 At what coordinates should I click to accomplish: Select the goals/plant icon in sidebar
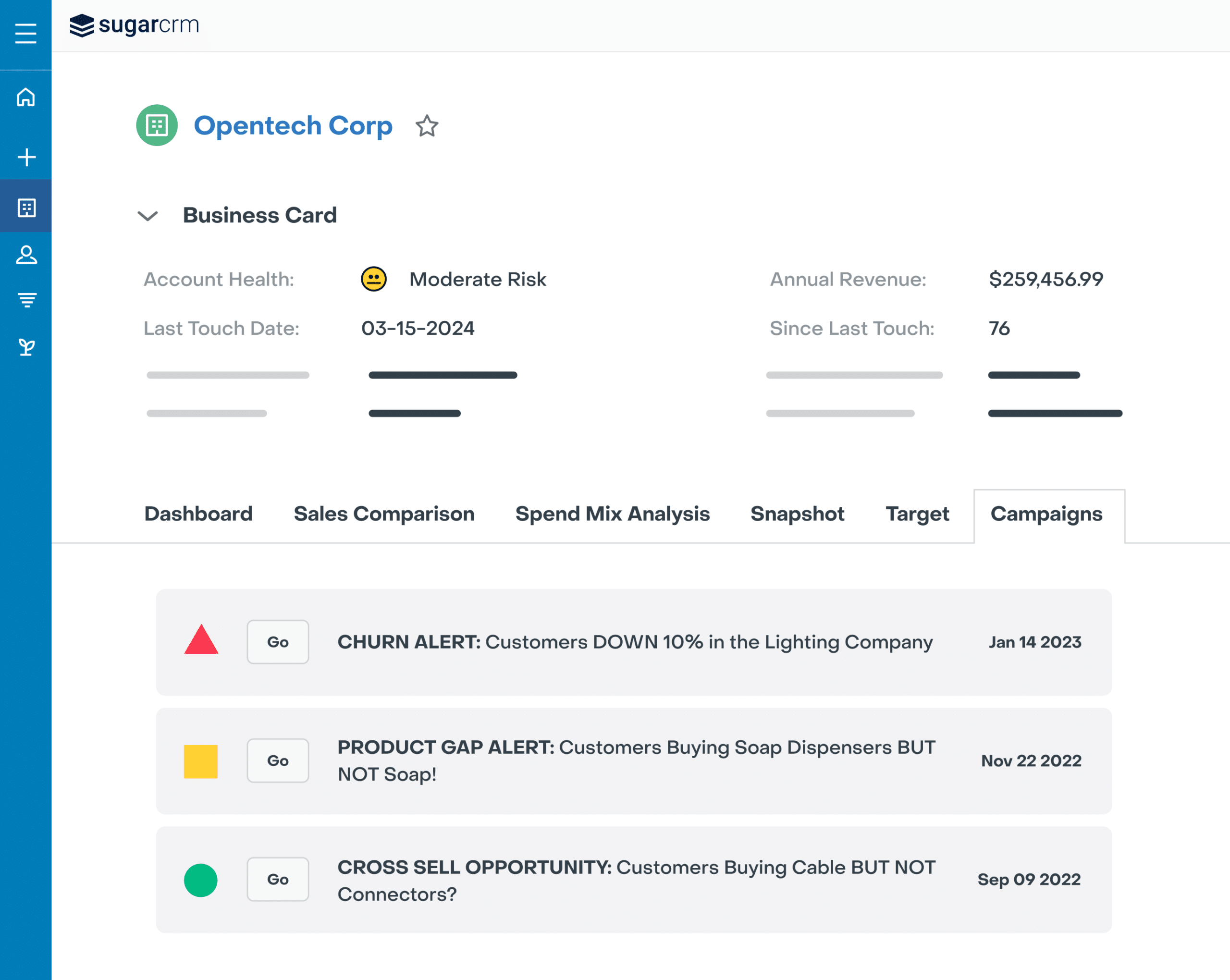tap(26, 346)
